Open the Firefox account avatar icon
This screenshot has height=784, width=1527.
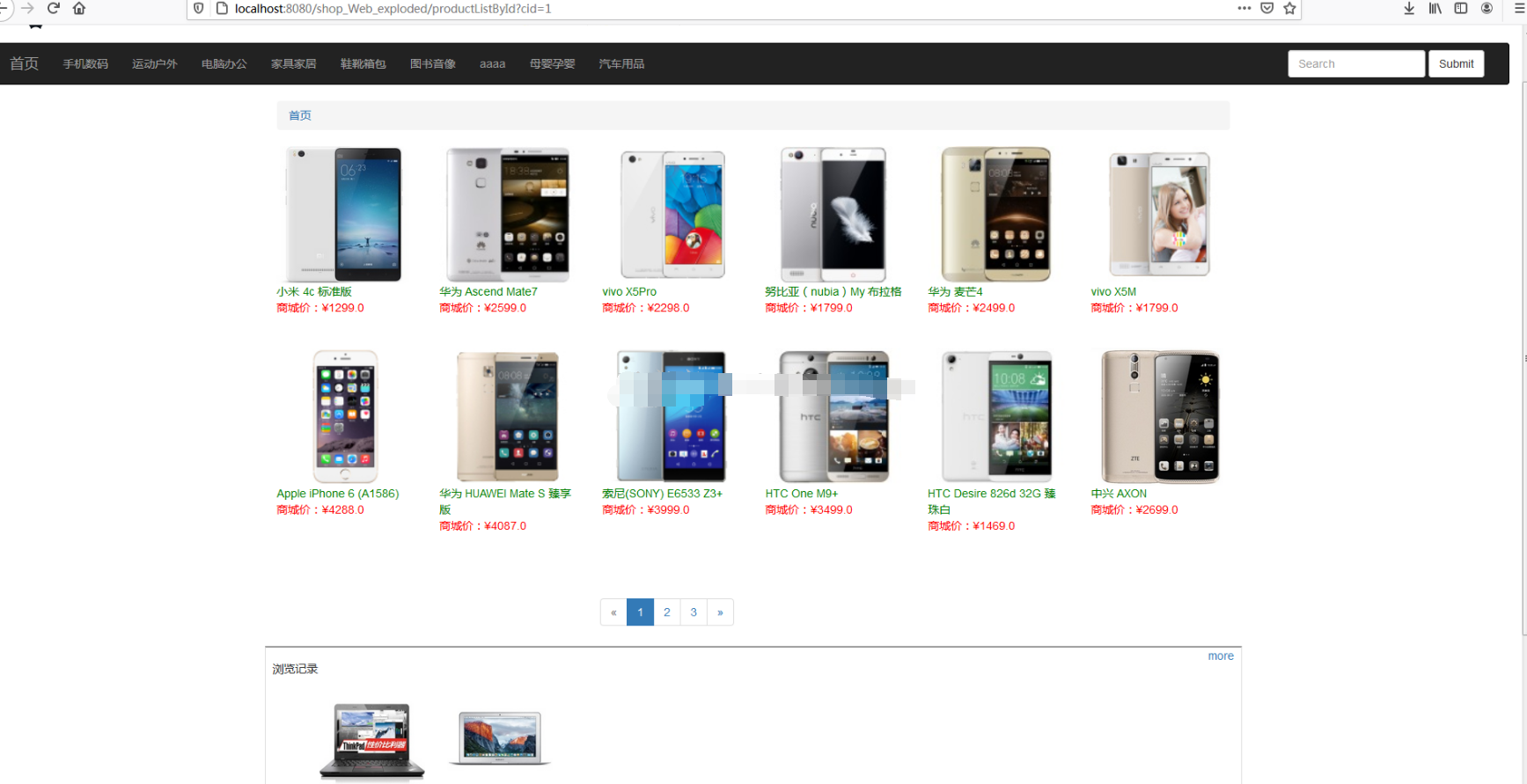tap(1487, 8)
